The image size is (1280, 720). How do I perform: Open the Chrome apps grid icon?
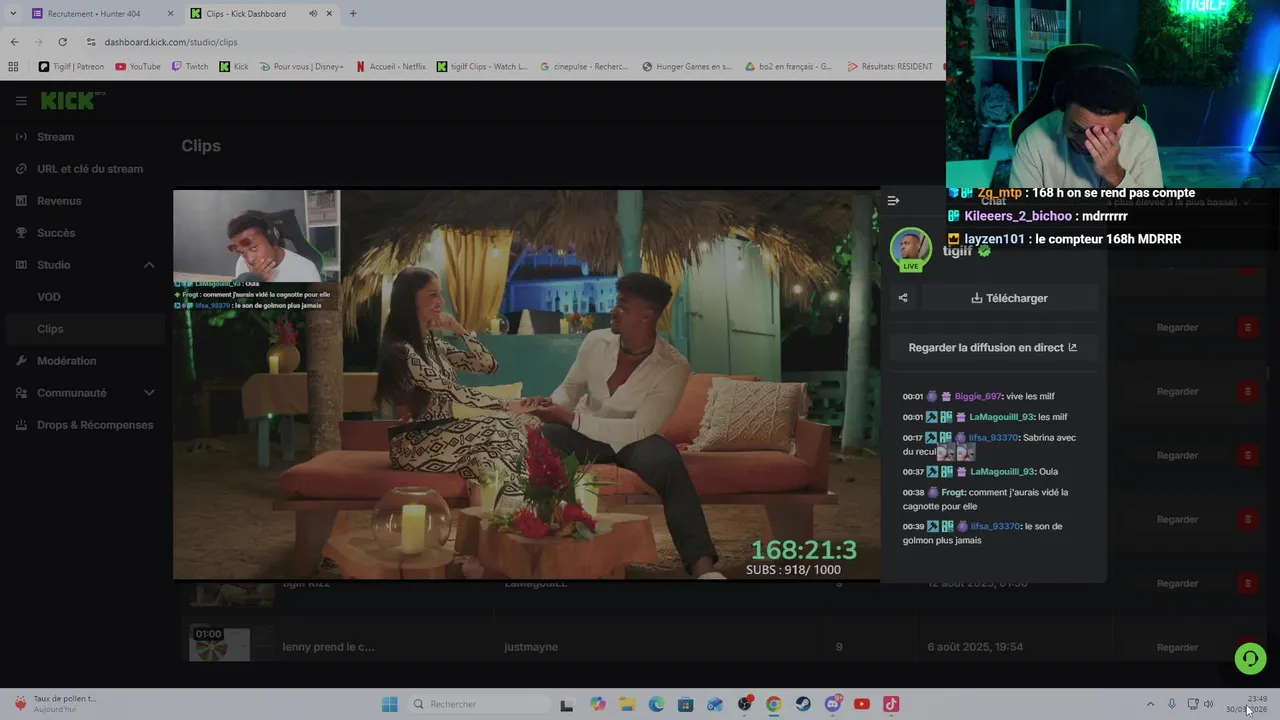(x=13, y=67)
